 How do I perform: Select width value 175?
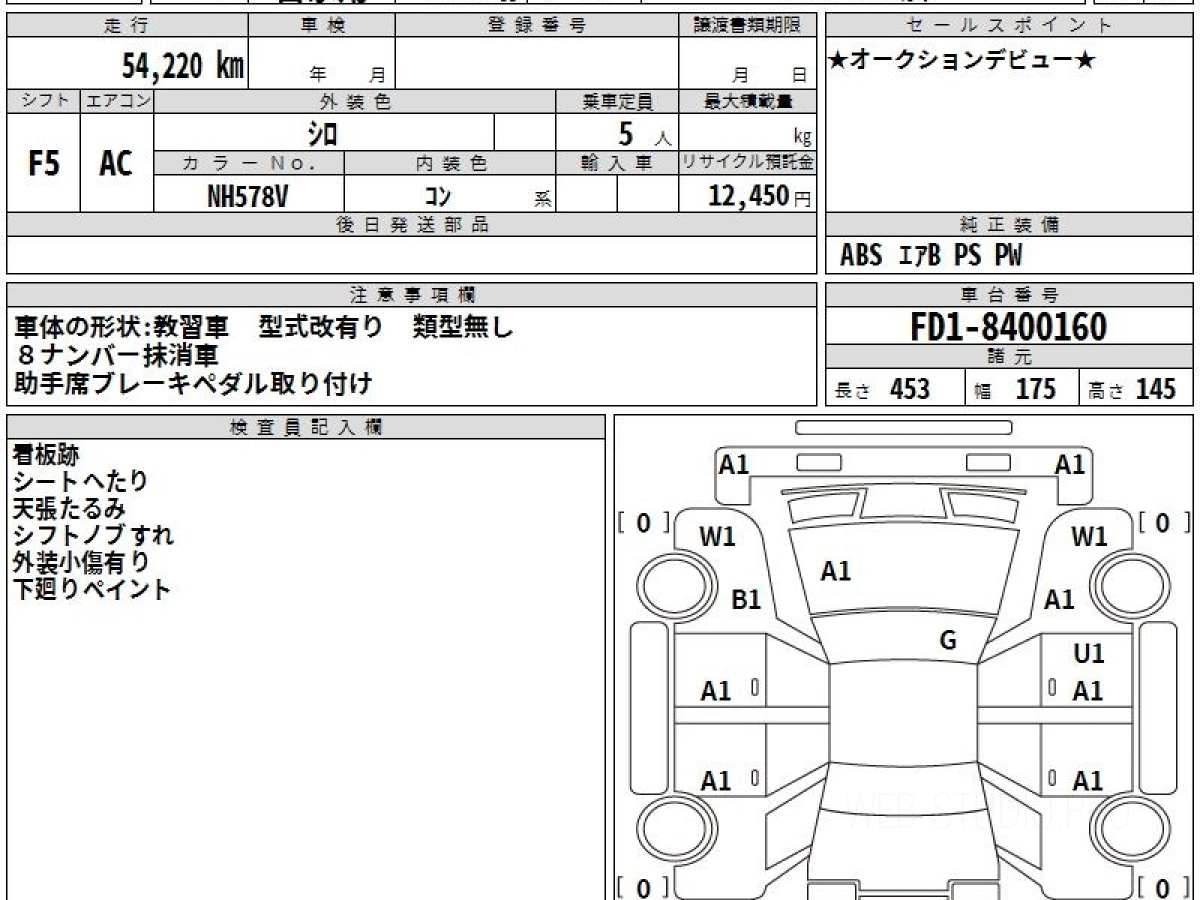click(x=1036, y=389)
